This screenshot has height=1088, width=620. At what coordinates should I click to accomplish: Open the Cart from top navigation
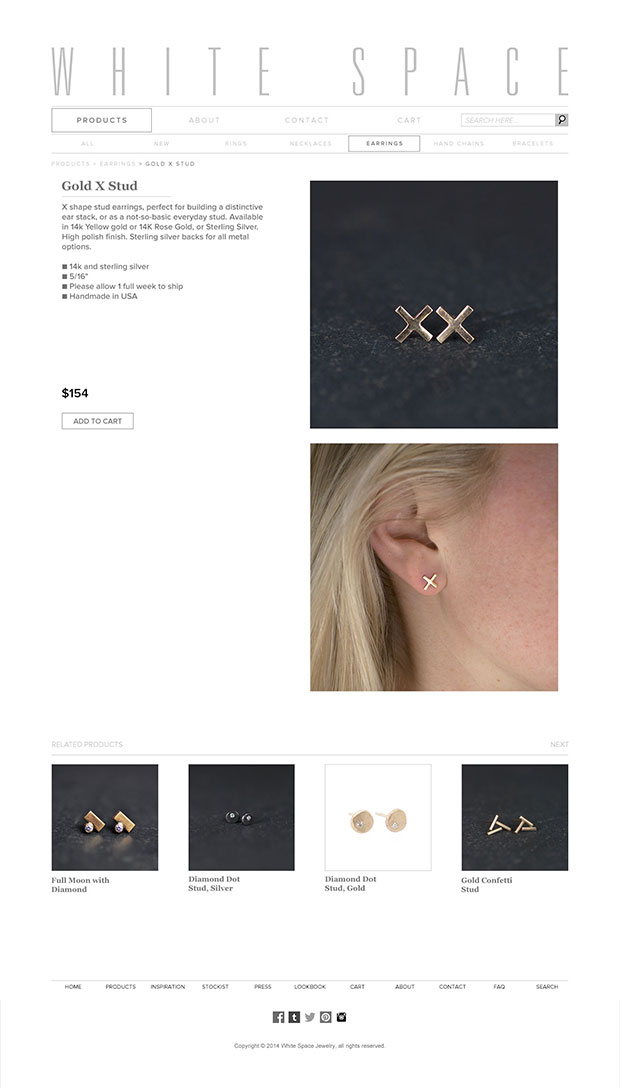click(409, 120)
